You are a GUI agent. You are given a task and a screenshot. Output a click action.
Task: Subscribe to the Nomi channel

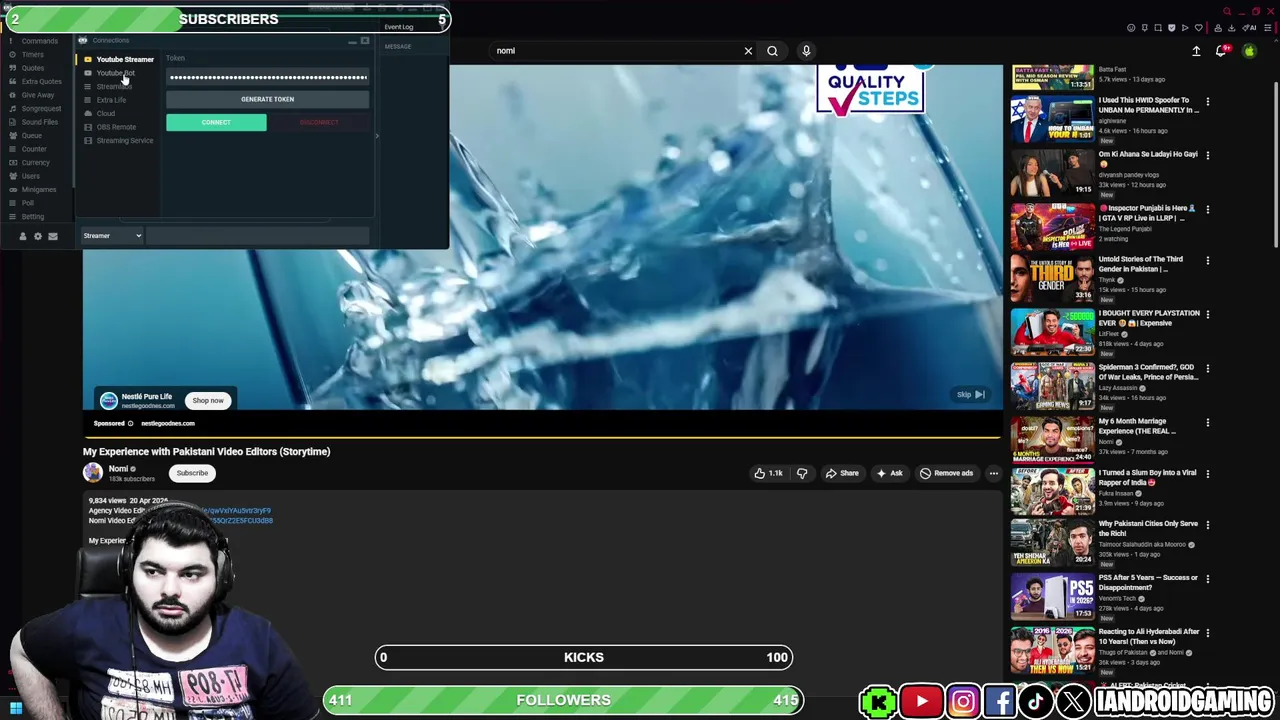(x=192, y=473)
